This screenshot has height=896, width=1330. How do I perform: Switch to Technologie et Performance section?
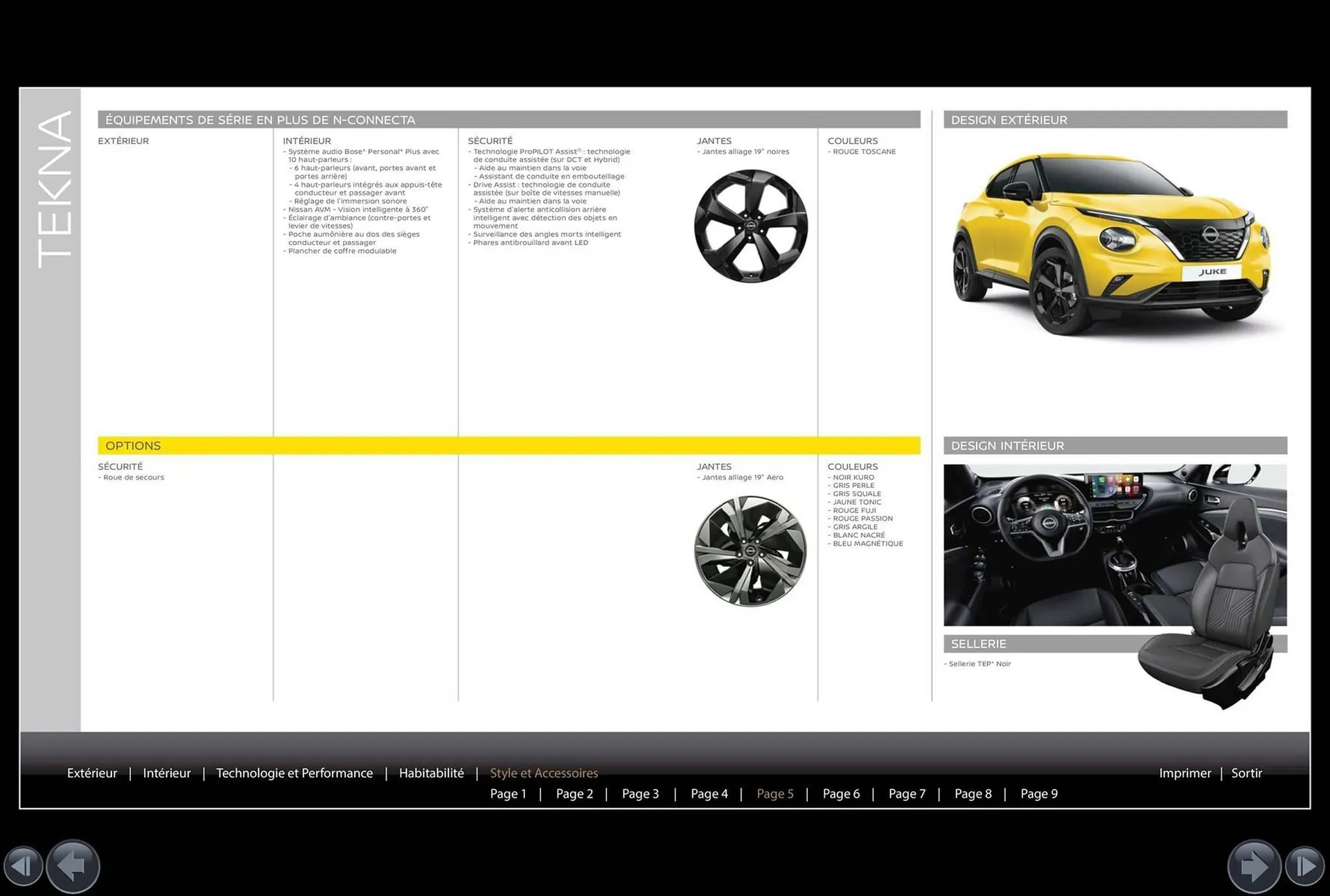pyautogui.click(x=294, y=773)
